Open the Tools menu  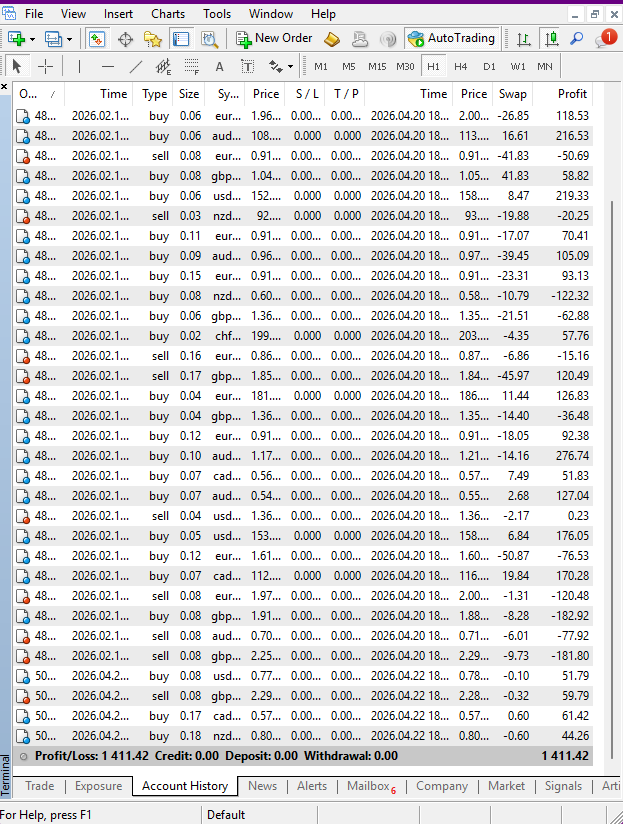pyautogui.click(x=217, y=14)
